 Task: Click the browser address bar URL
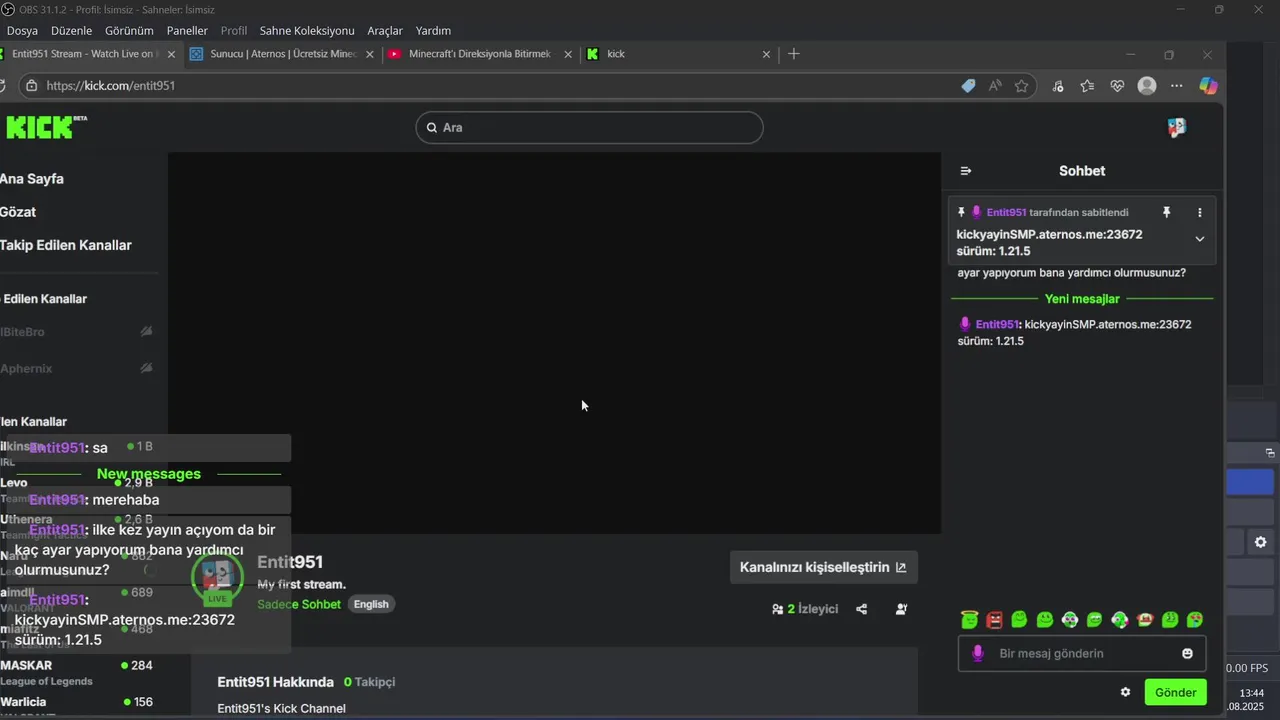coord(111,86)
